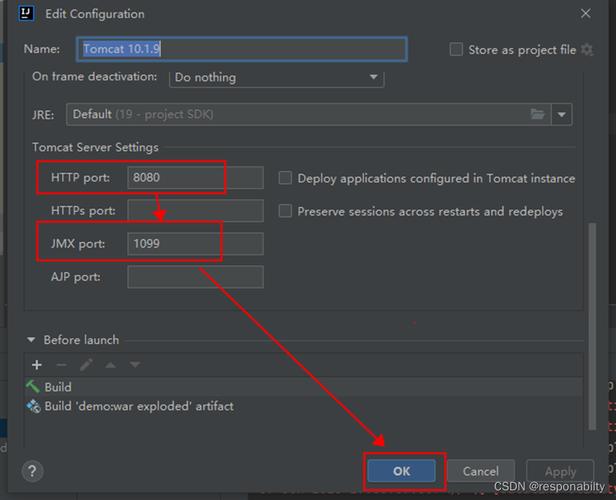Viewport: 616px width, 500px height.
Task: Click the Apply button
Action: click(560, 471)
